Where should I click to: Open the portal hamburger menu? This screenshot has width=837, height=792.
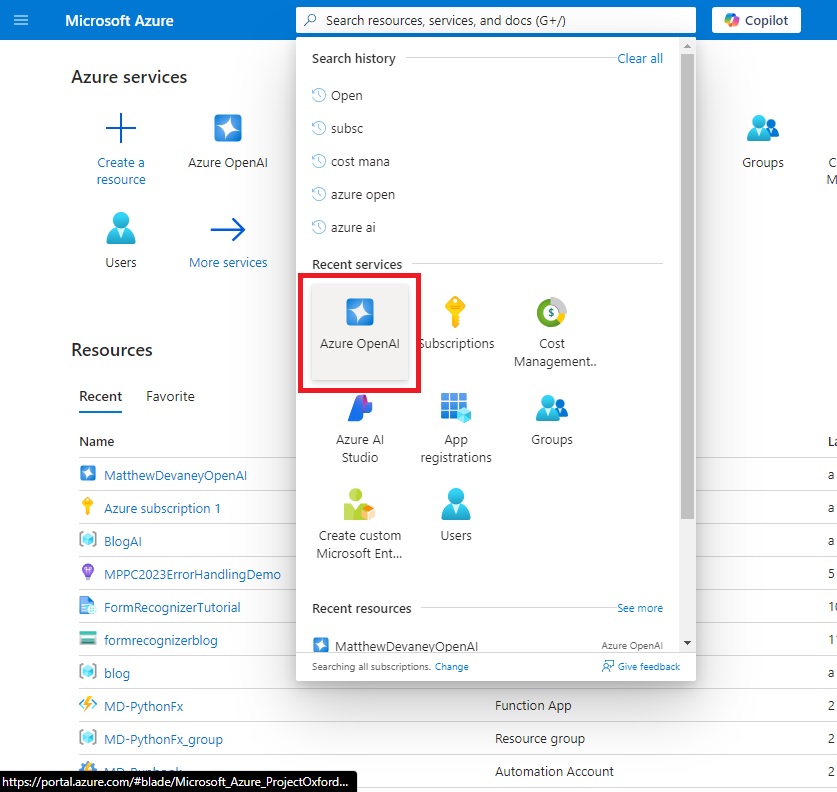pos(21,20)
